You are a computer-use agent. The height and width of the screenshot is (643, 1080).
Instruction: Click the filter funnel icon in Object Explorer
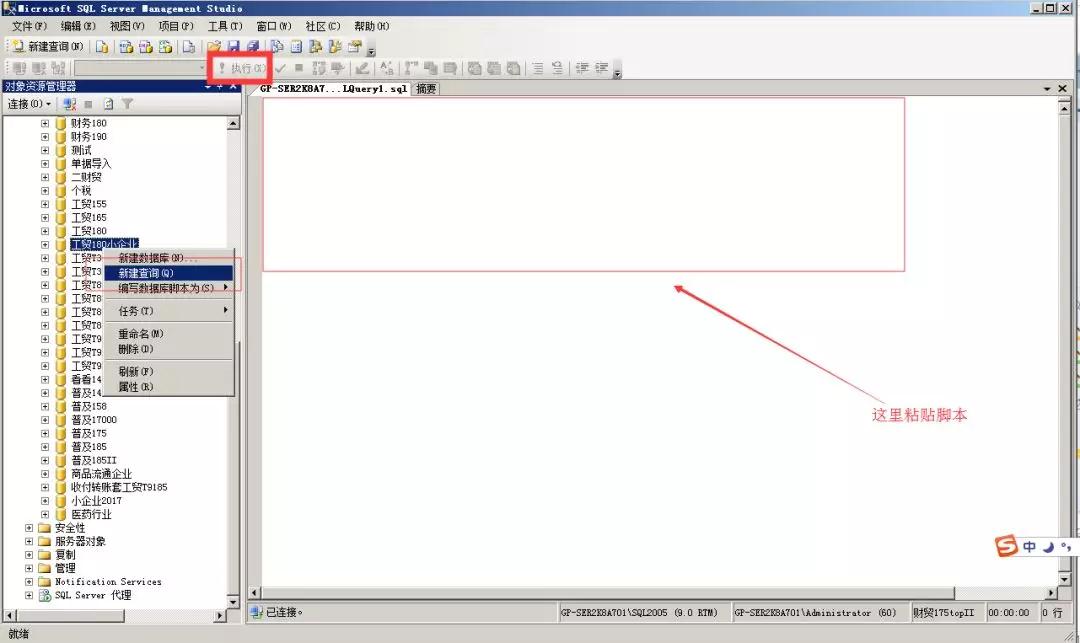coord(127,103)
